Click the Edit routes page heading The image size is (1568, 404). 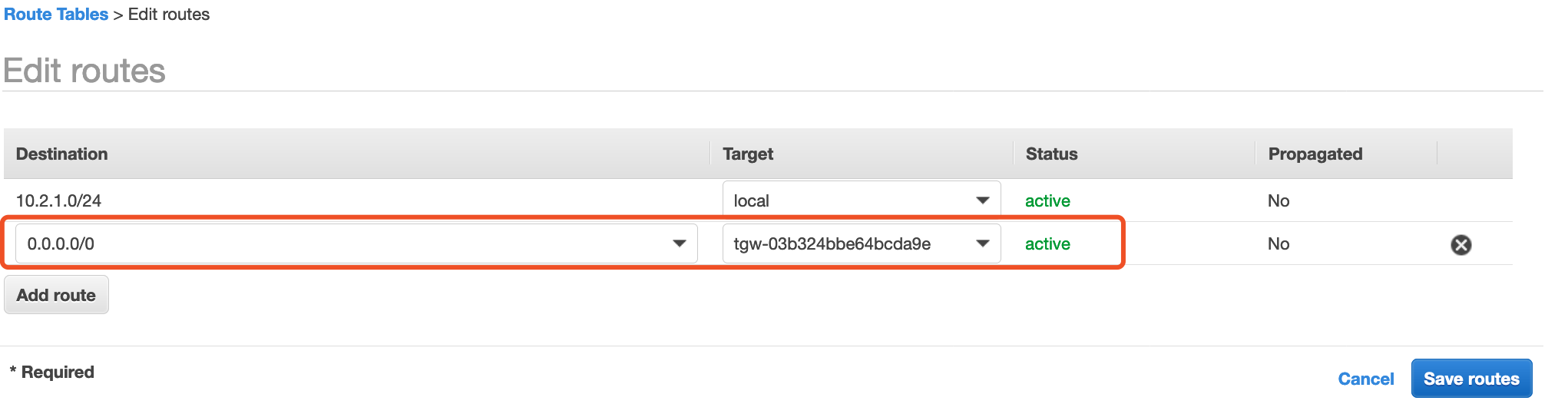click(x=84, y=71)
